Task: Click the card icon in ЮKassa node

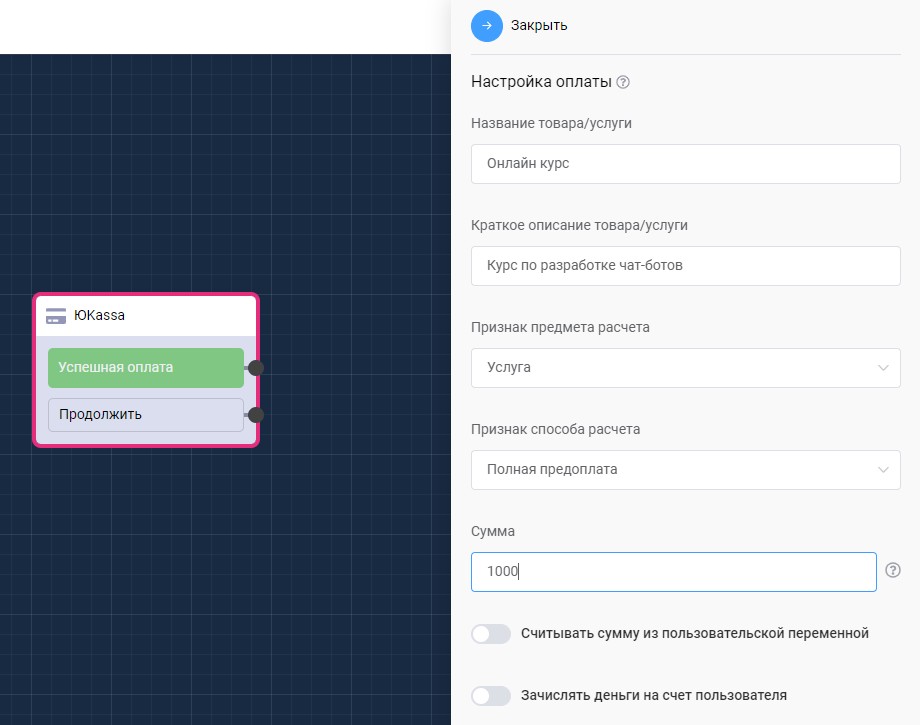Action: click(x=56, y=316)
